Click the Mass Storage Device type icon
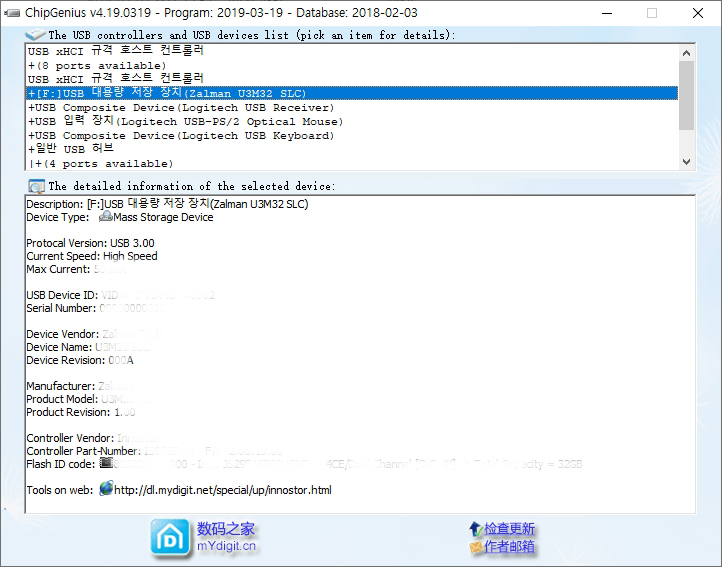Screen dimensions: 722x567 pos(106,216)
